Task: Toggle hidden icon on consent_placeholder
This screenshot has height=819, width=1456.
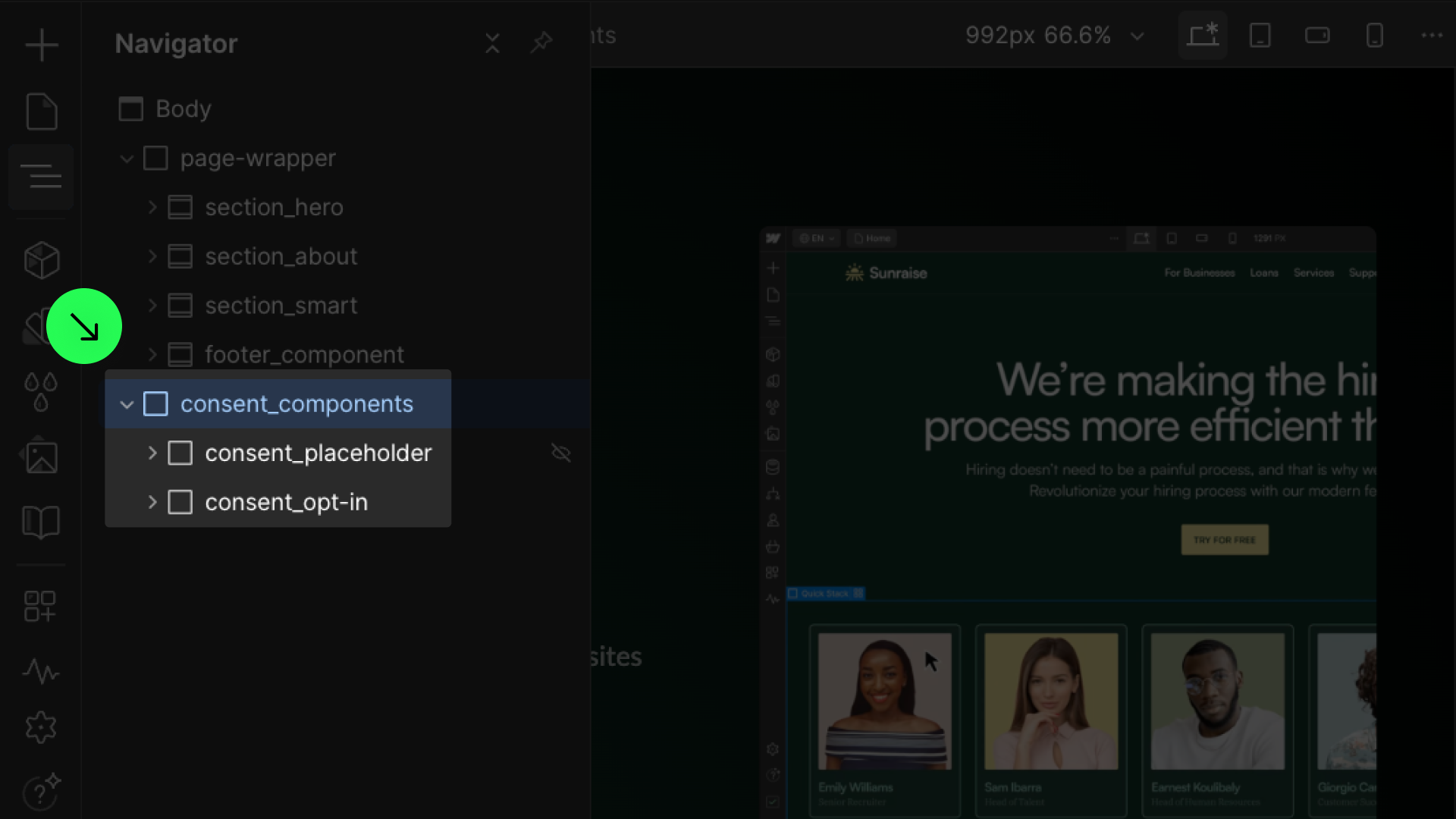Action: tap(560, 453)
